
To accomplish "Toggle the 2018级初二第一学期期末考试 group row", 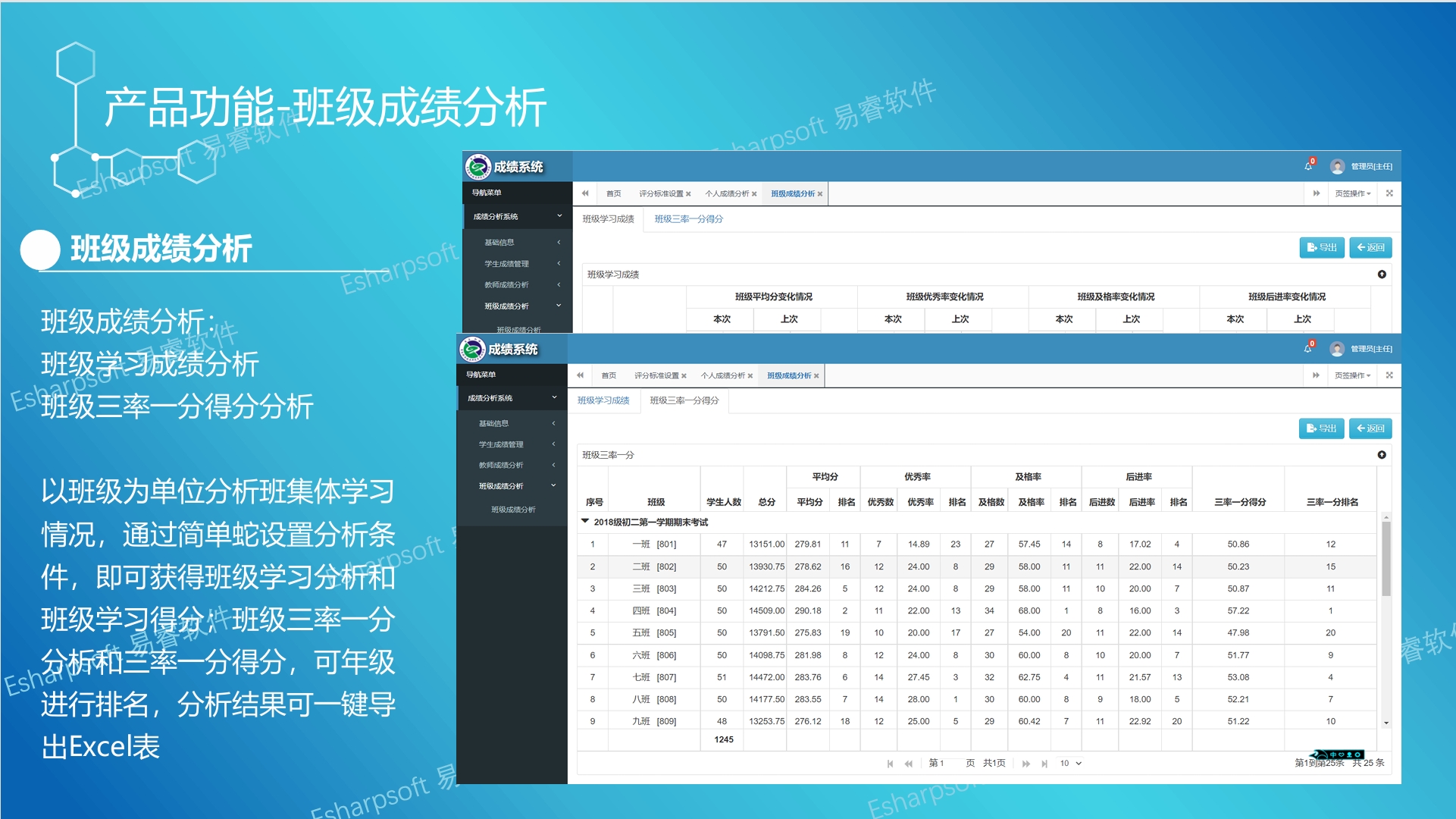I will click(x=584, y=521).
